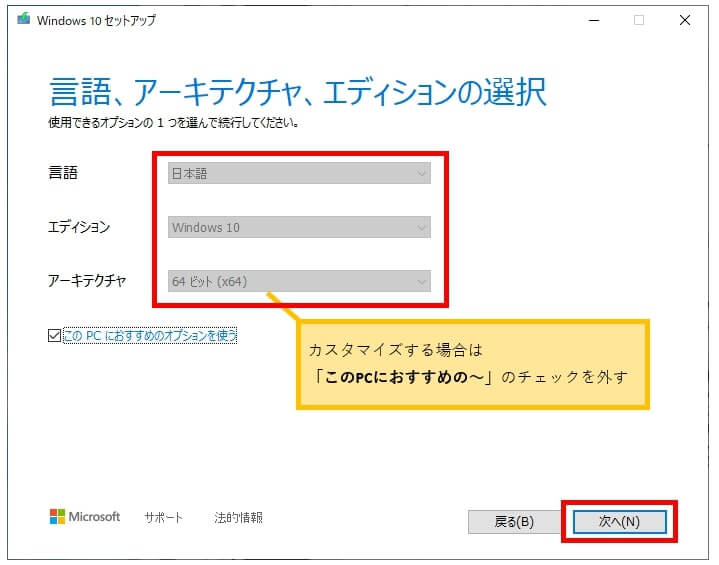Open the サポート link
This screenshot has width=719, height=565.
click(163, 518)
